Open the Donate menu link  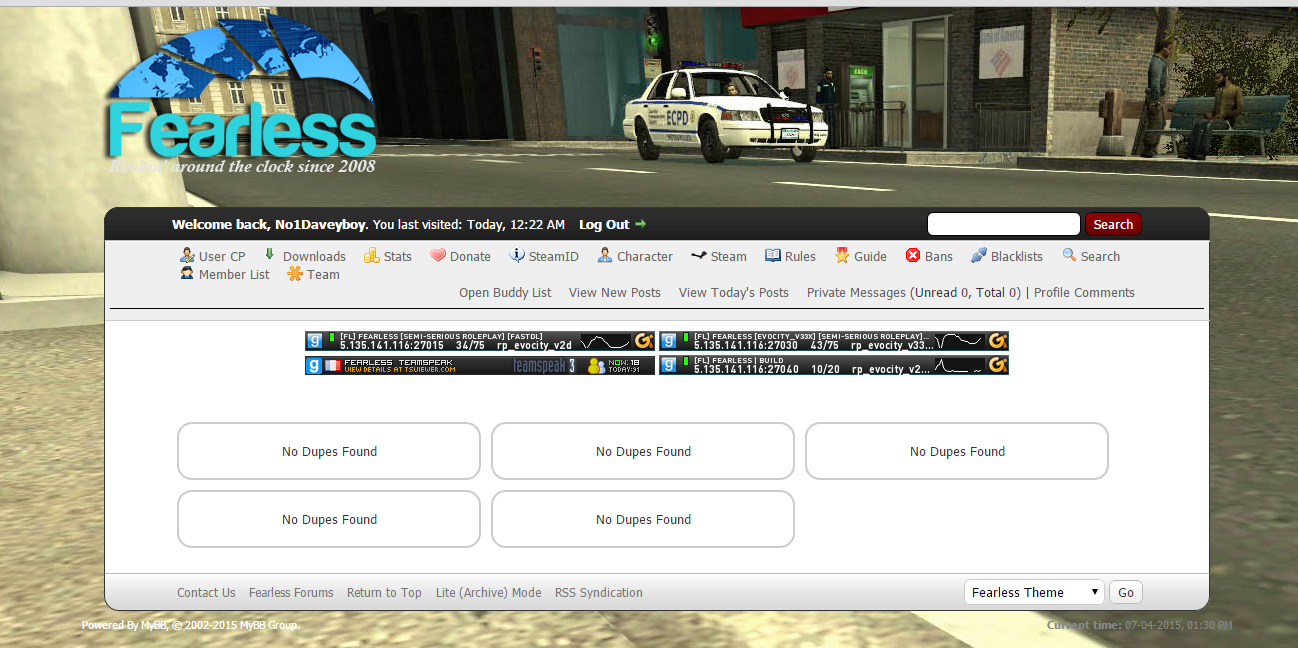pos(470,256)
